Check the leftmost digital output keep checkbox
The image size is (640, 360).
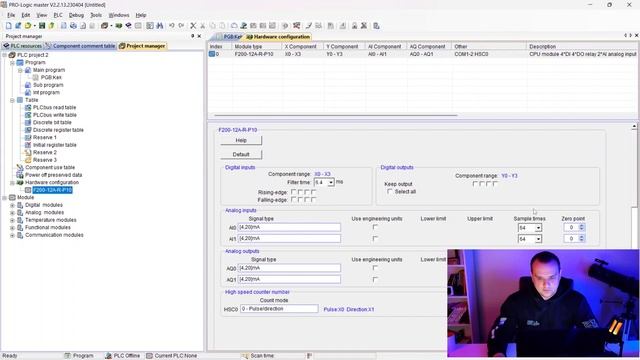475,184
